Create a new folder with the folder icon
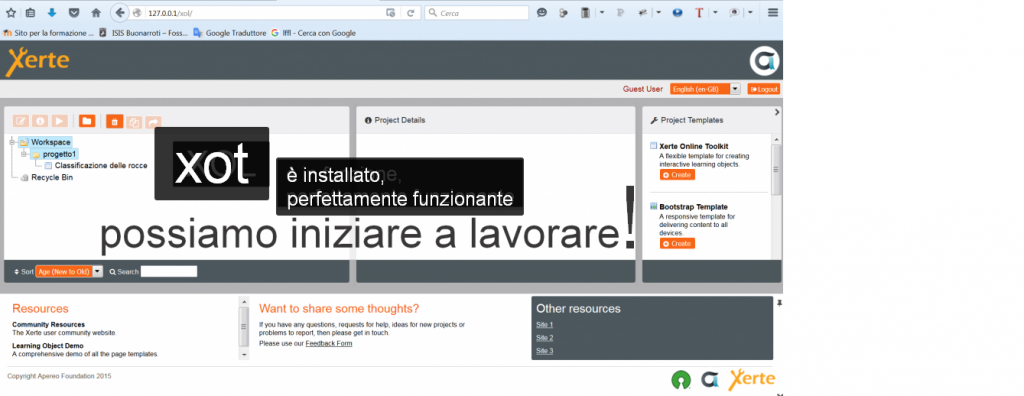The image size is (1024, 396). pos(87,121)
